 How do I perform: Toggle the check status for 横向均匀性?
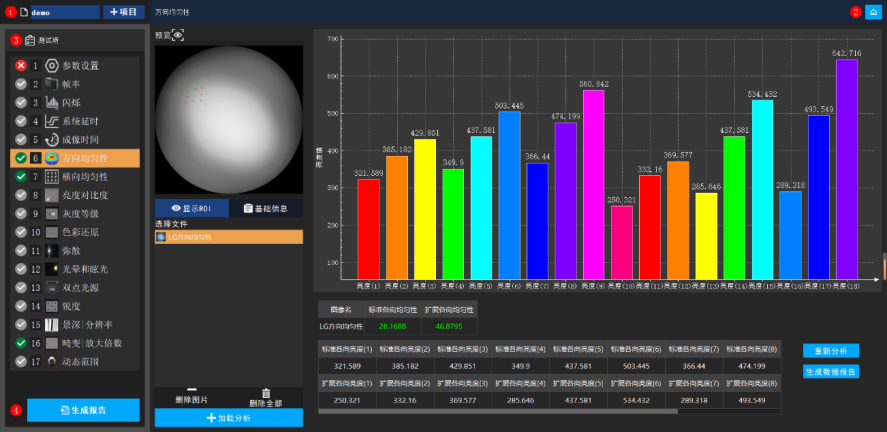pyautogui.click(x=20, y=176)
